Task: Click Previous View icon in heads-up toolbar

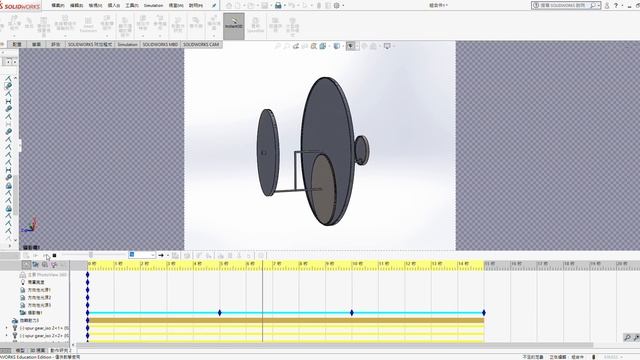Action: click(296, 46)
